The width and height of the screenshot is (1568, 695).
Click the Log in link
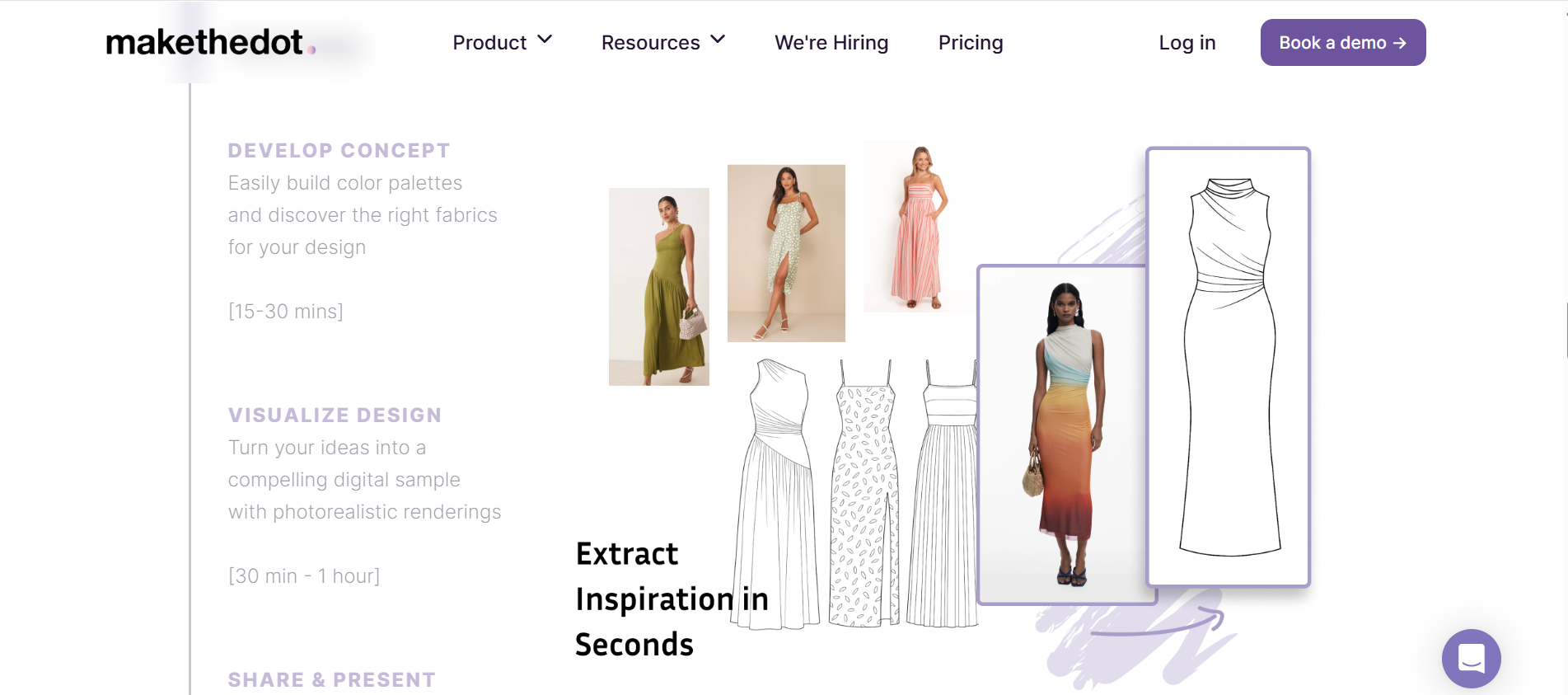(x=1187, y=42)
